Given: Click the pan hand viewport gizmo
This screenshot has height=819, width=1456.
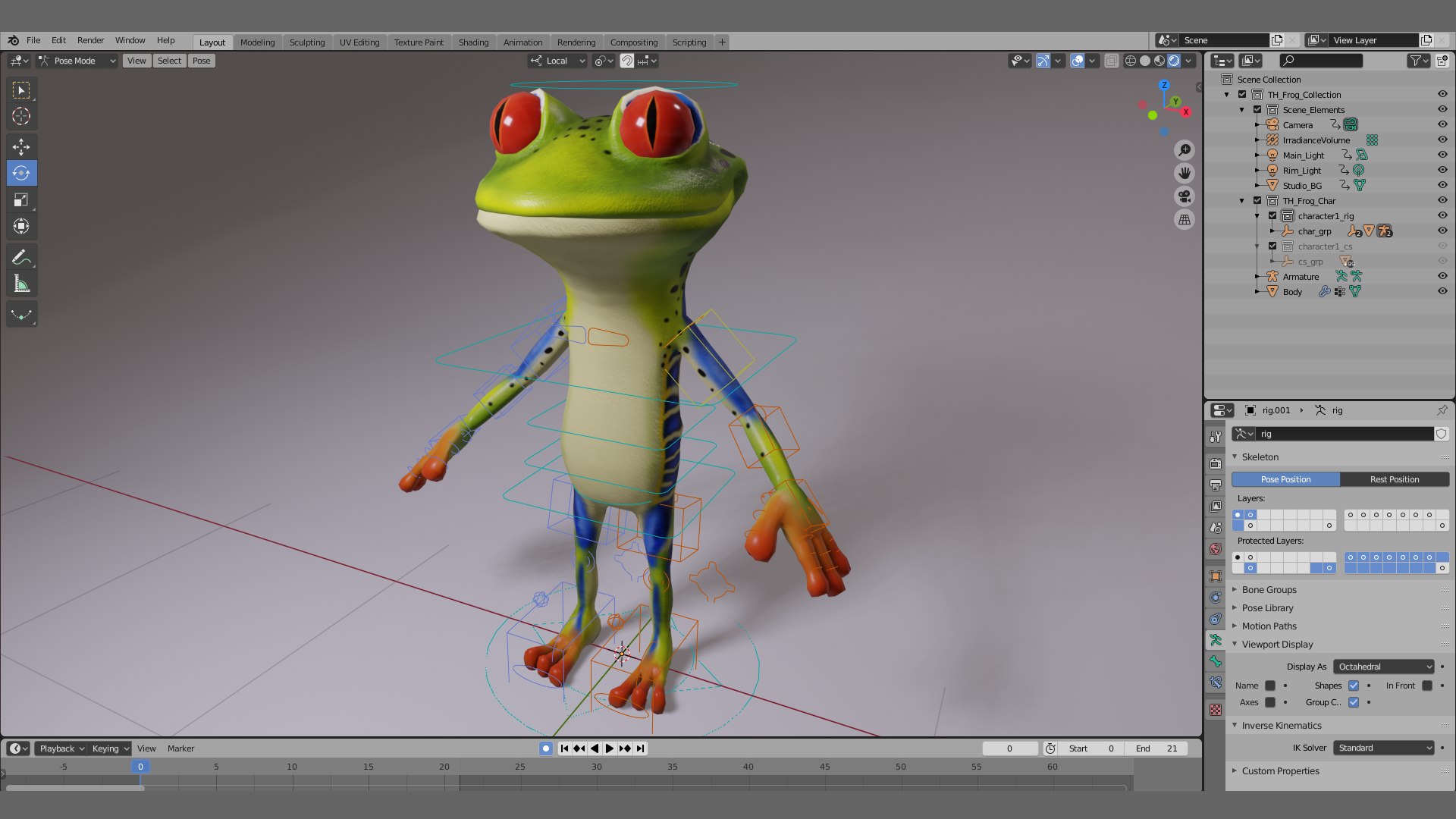Looking at the screenshot, I should click(x=1184, y=173).
